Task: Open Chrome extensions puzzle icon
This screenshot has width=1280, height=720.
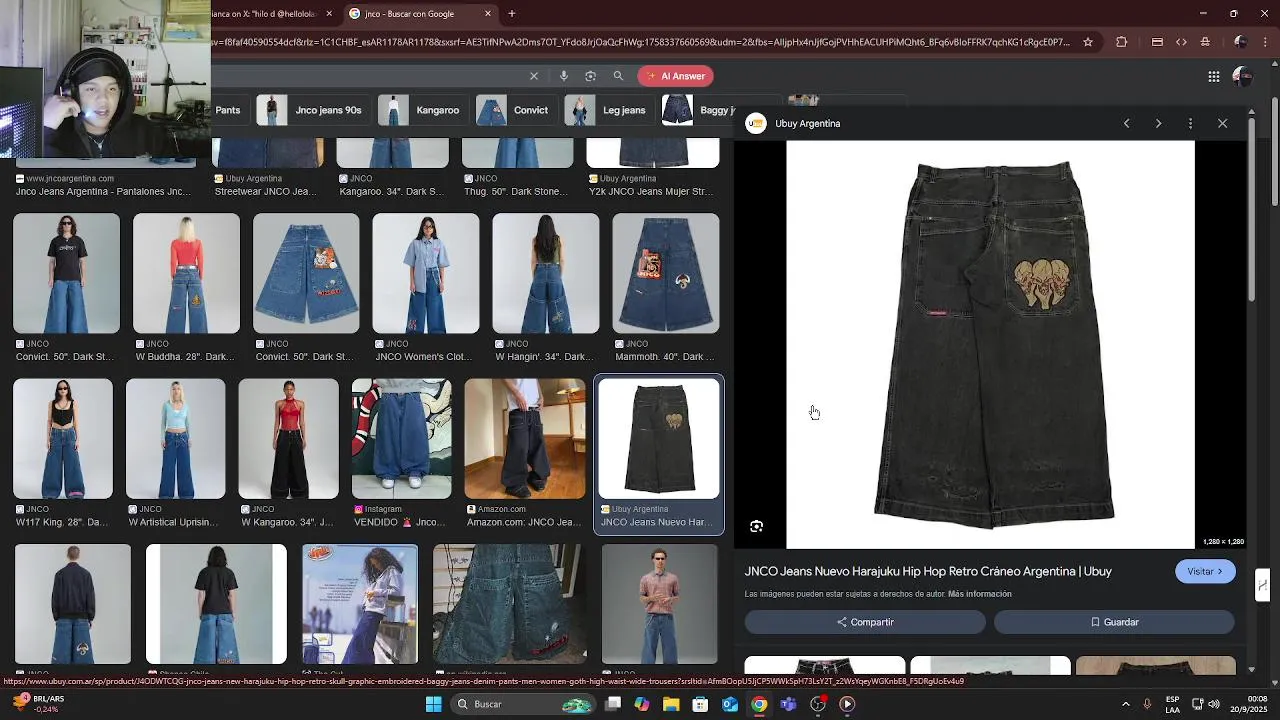Action: click(x=1121, y=42)
